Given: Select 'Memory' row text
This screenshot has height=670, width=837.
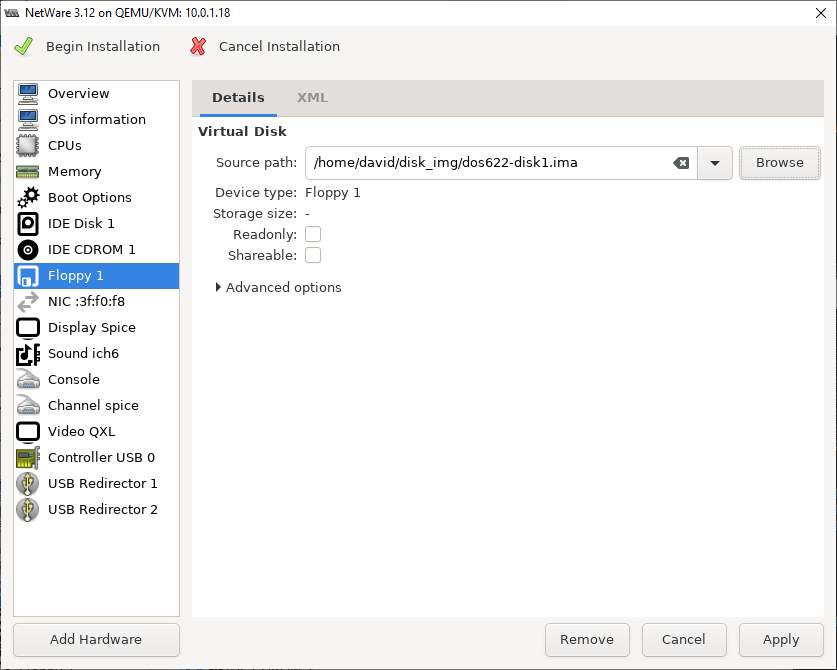Looking at the screenshot, I should pyautogui.click(x=74, y=171).
